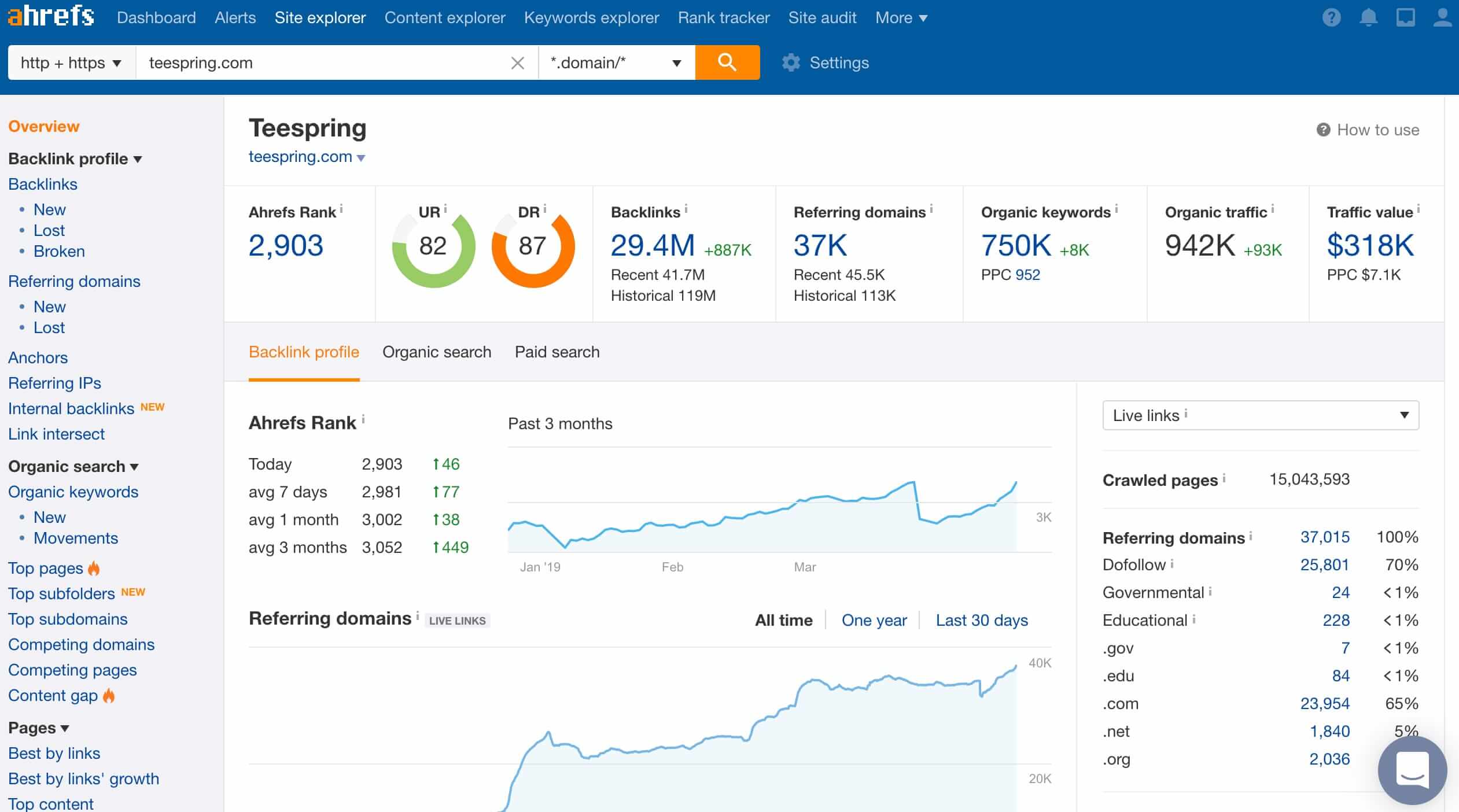This screenshot has width=1459, height=812.
Task: Select the Last 30 days time filter
Action: click(x=982, y=619)
